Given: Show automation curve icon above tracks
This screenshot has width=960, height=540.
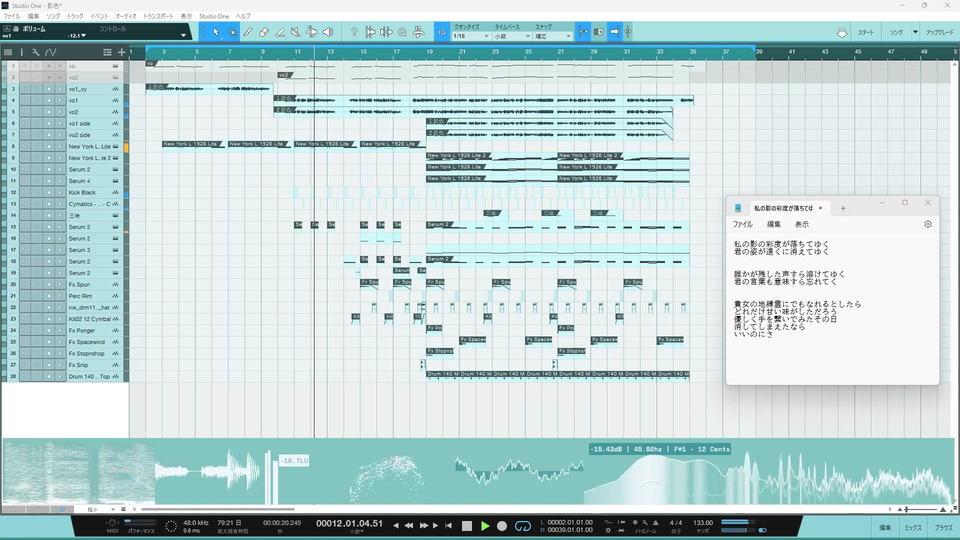Looking at the screenshot, I should pyautogui.click(x=51, y=52).
